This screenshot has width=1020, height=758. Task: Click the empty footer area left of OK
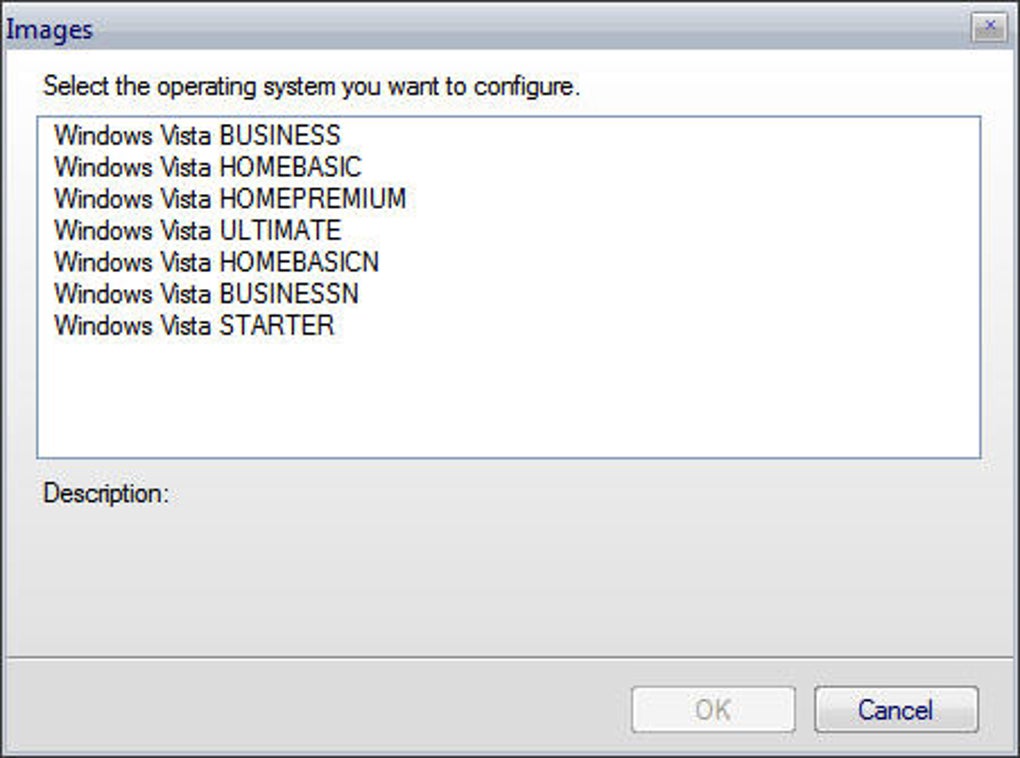click(x=300, y=710)
